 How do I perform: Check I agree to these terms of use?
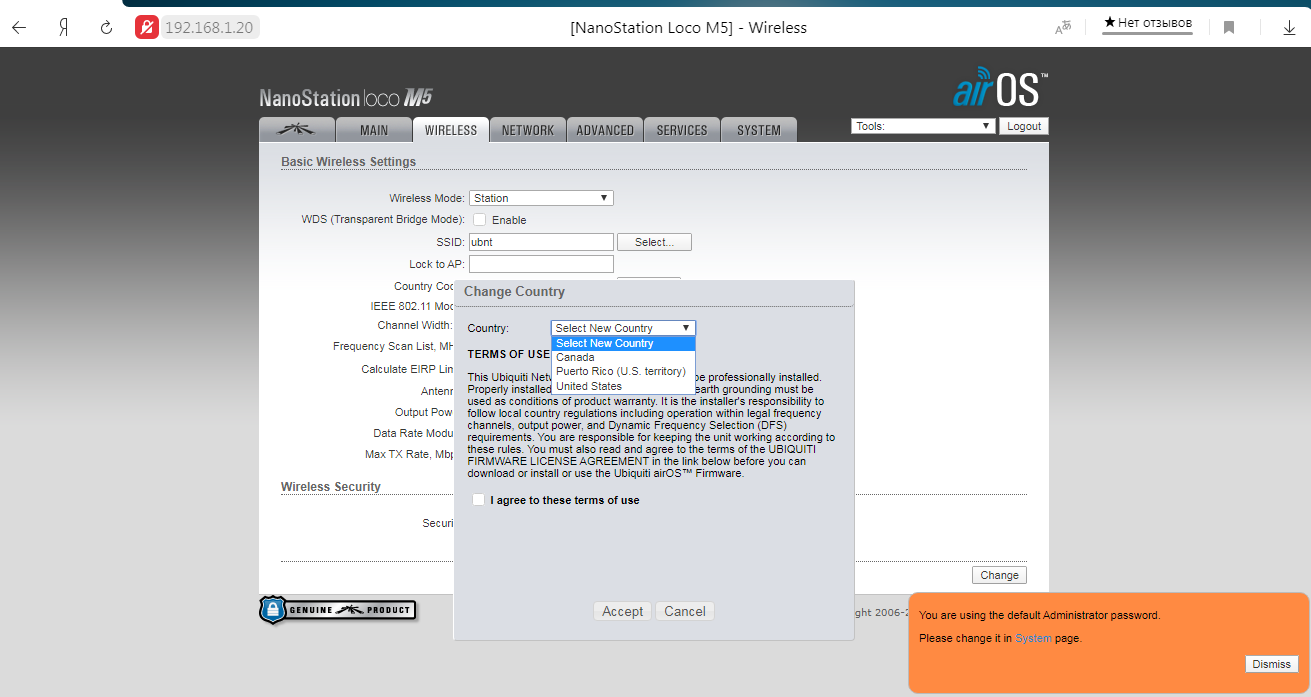[479, 500]
